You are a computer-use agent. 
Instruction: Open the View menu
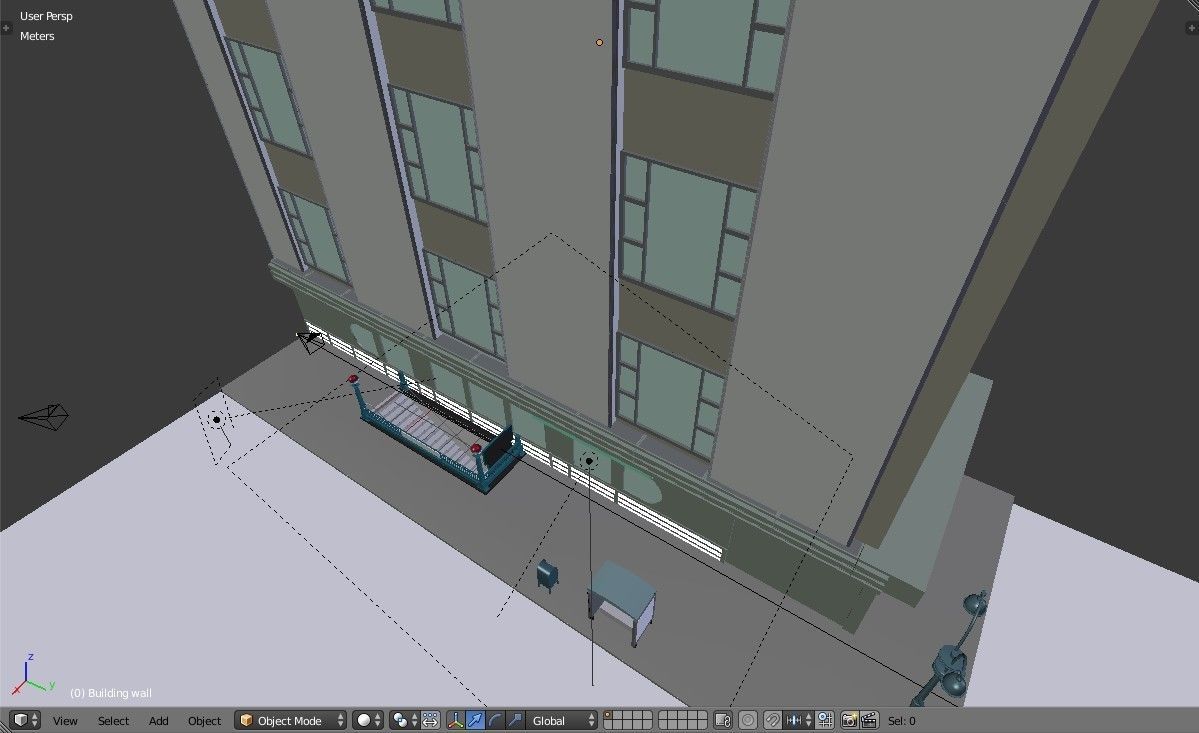65,720
